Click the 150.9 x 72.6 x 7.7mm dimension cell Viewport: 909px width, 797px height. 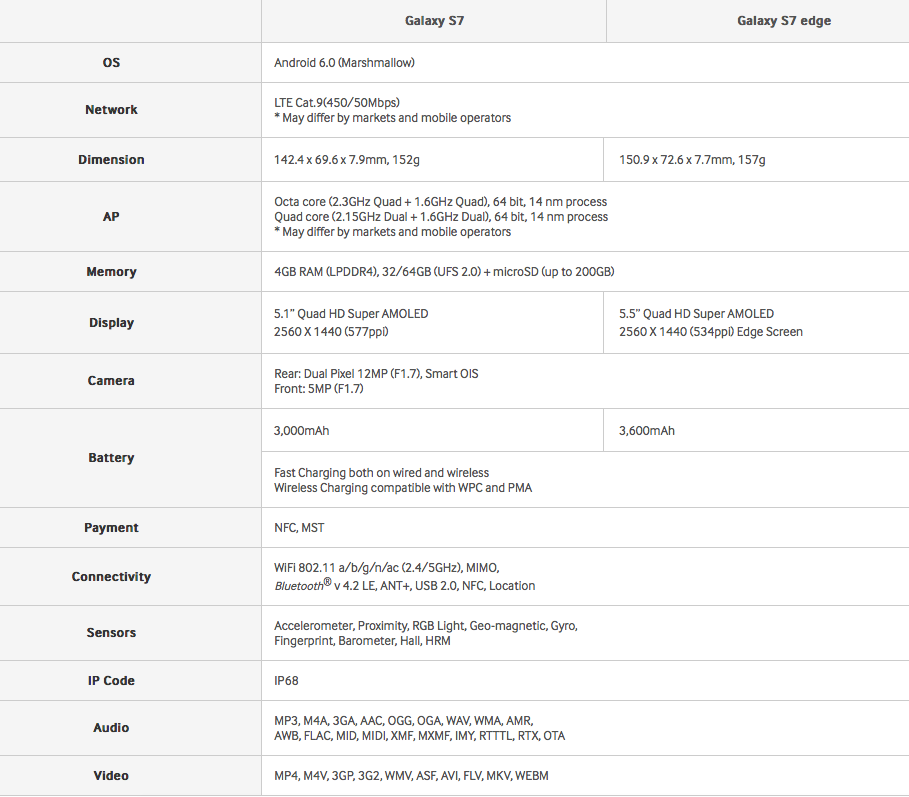(692, 160)
